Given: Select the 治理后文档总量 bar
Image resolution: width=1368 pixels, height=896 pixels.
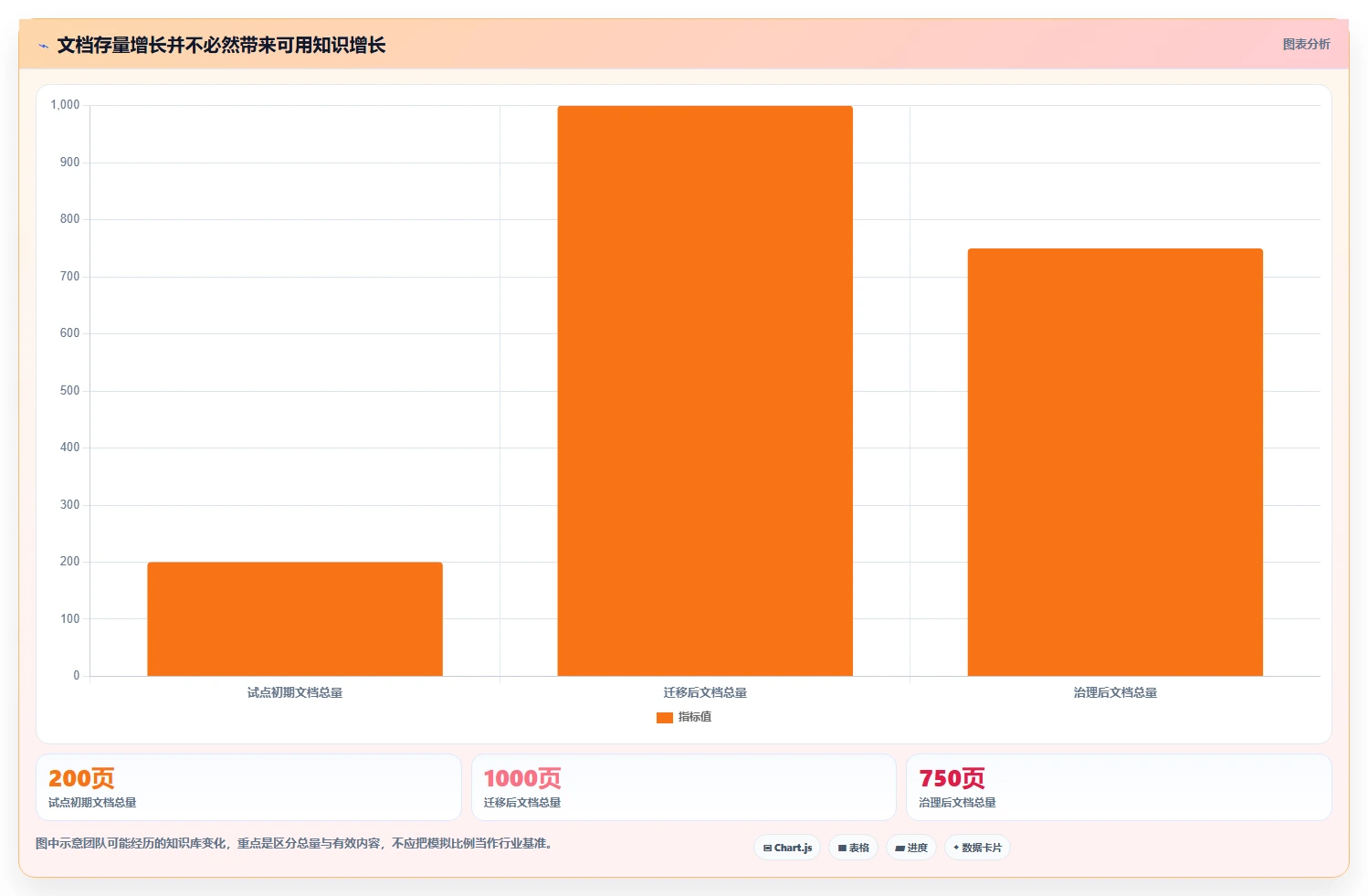Looking at the screenshot, I should [1115, 462].
